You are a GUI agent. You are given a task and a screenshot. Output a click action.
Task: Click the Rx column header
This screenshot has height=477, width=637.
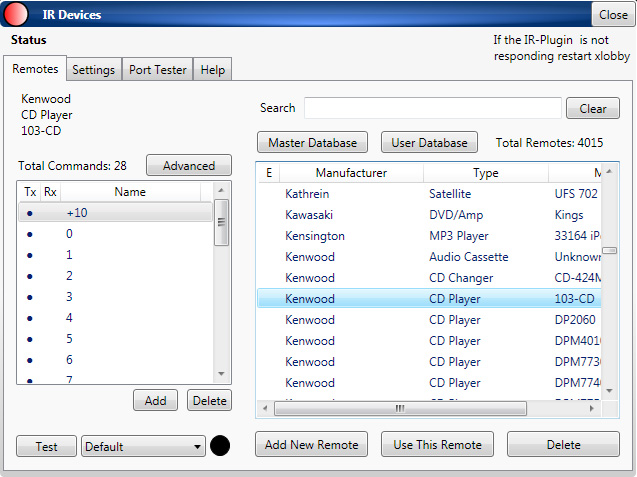[x=50, y=192]
